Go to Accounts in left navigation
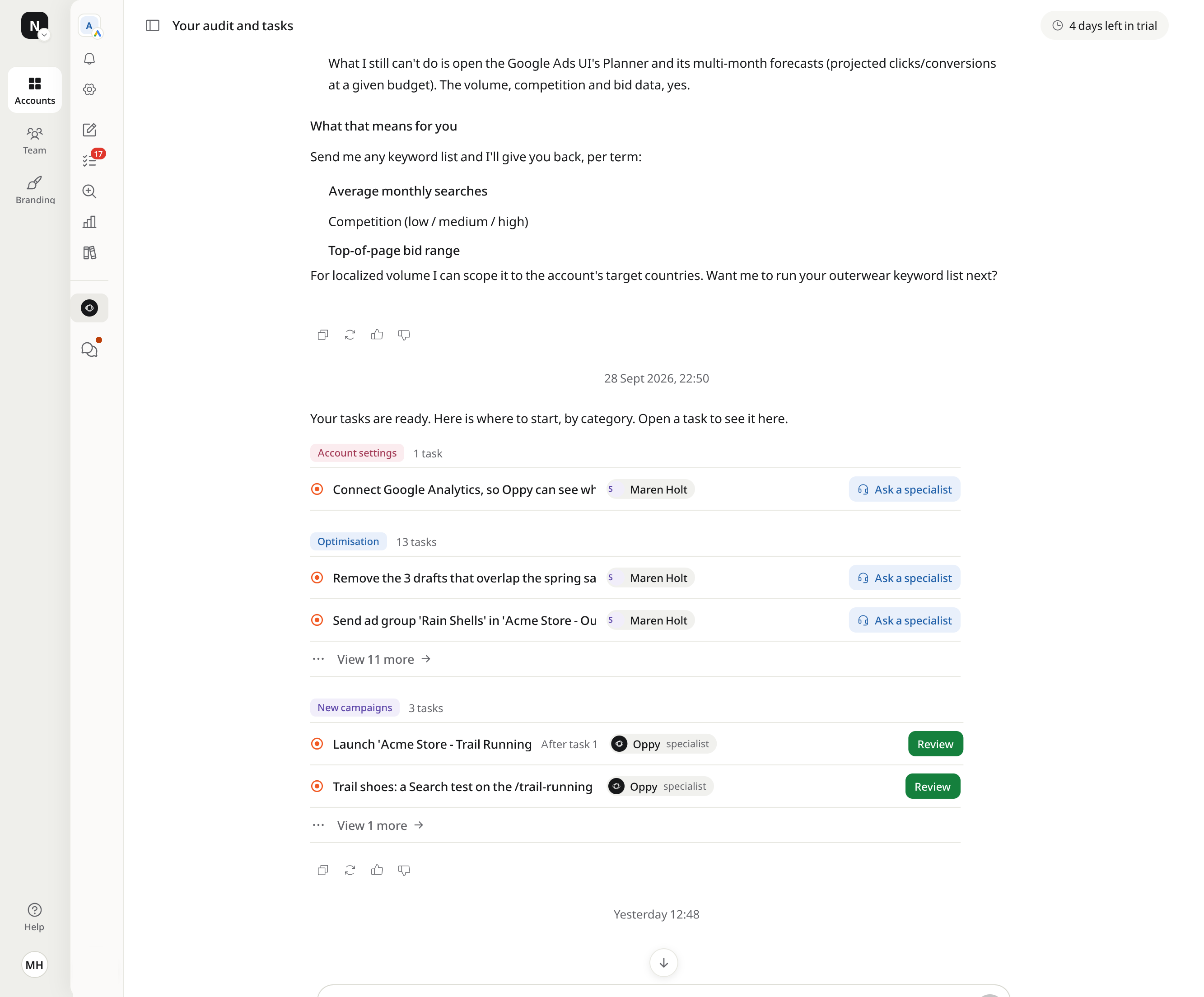 tap(35, 90)
